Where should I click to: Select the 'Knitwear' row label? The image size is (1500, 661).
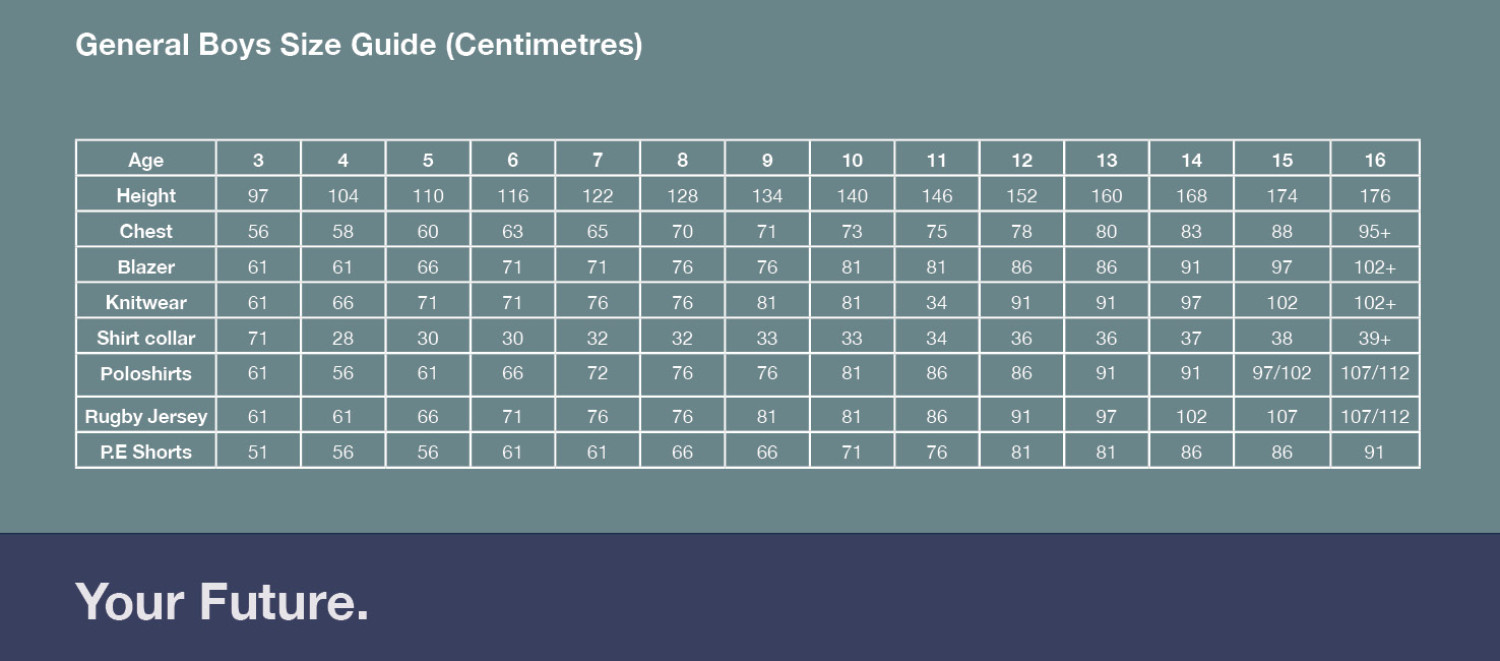click(x=146, y=302)
